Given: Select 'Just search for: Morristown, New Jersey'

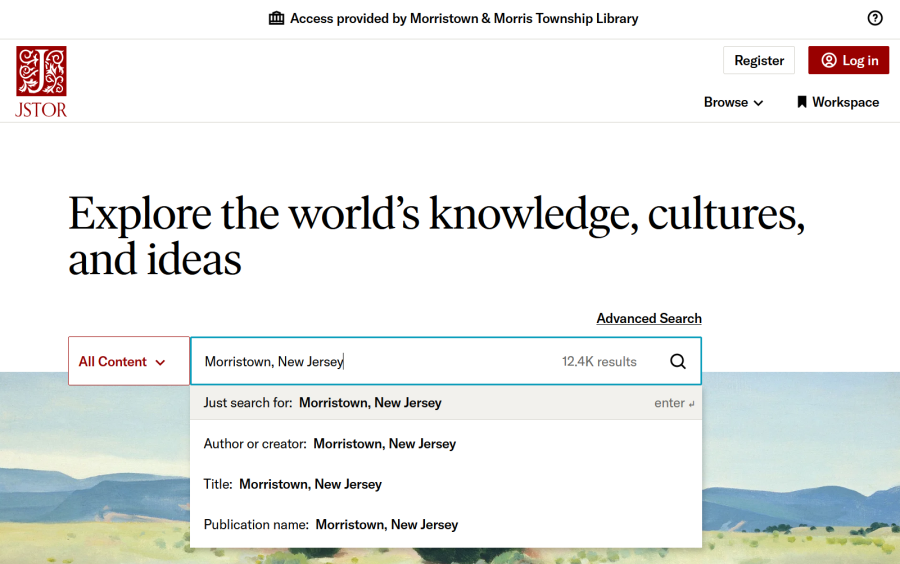Looking at the screenshot, I should point(322,403).
